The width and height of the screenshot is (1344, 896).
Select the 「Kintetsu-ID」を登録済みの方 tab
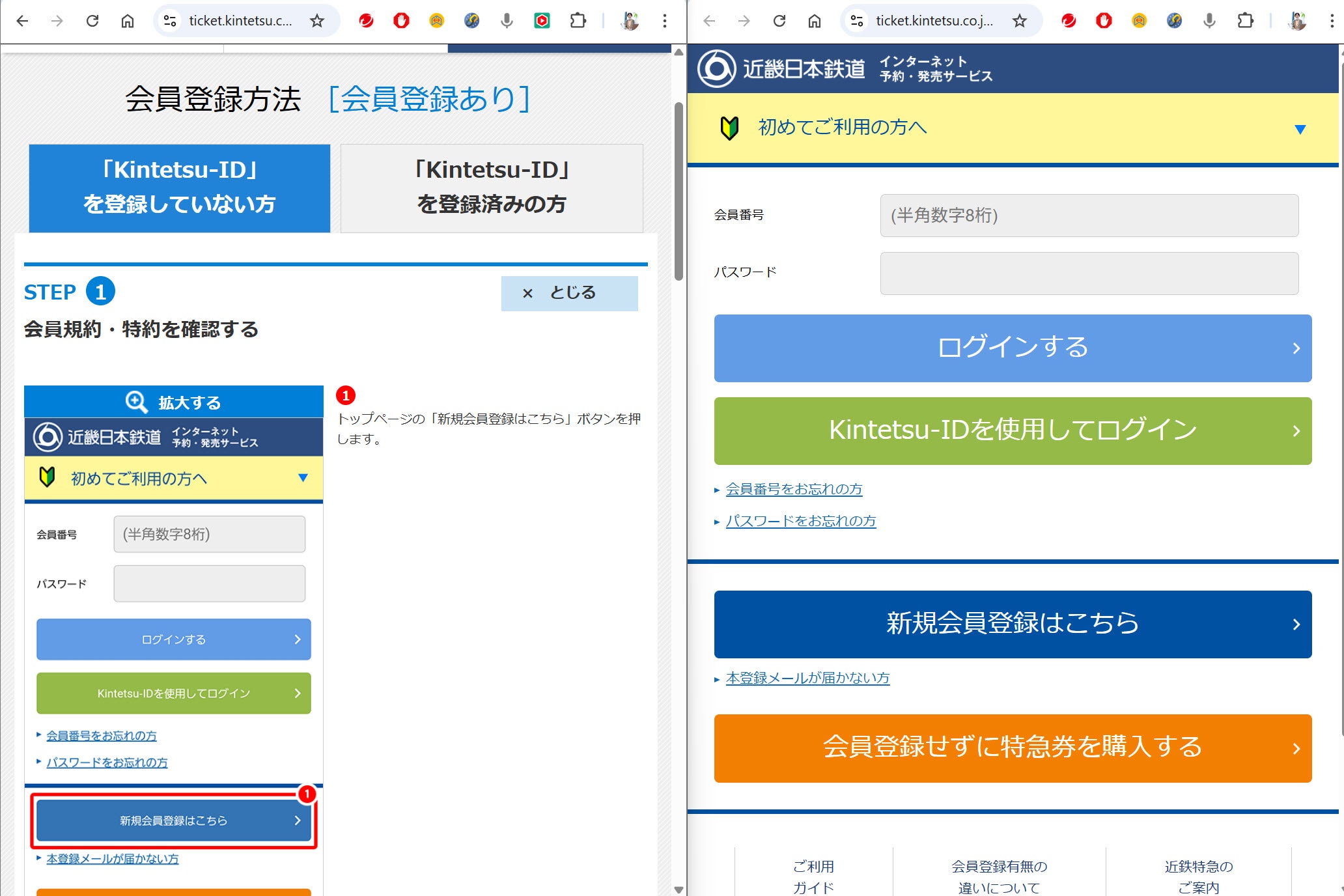492,188
